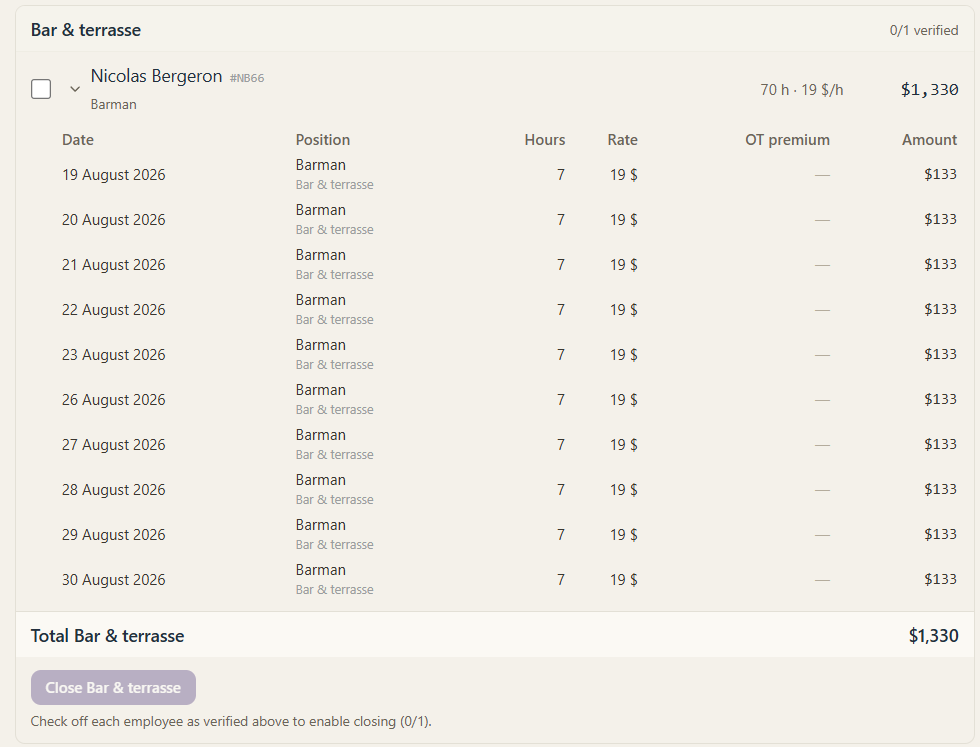This screenshot has height=747, width=980.
Task: Click the 23 August 2026 date row
Action: click(509, 354)
